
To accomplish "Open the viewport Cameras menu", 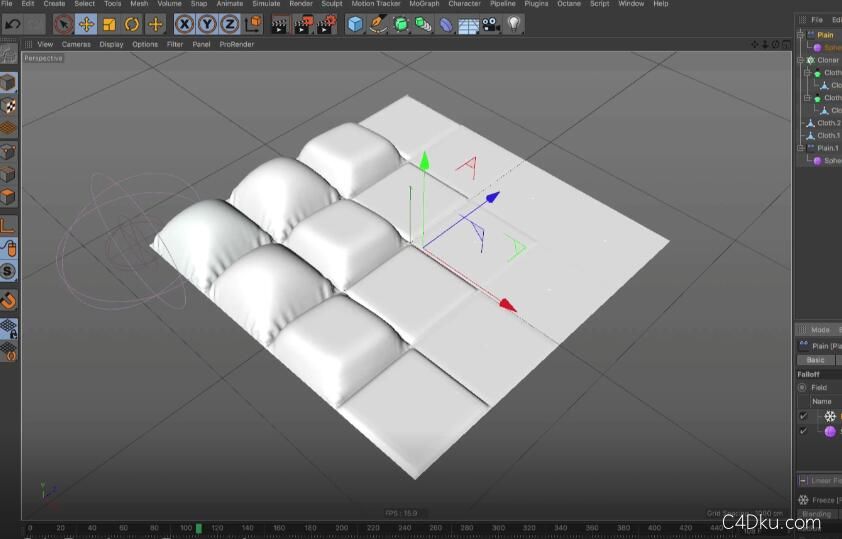I will (76, 44).
